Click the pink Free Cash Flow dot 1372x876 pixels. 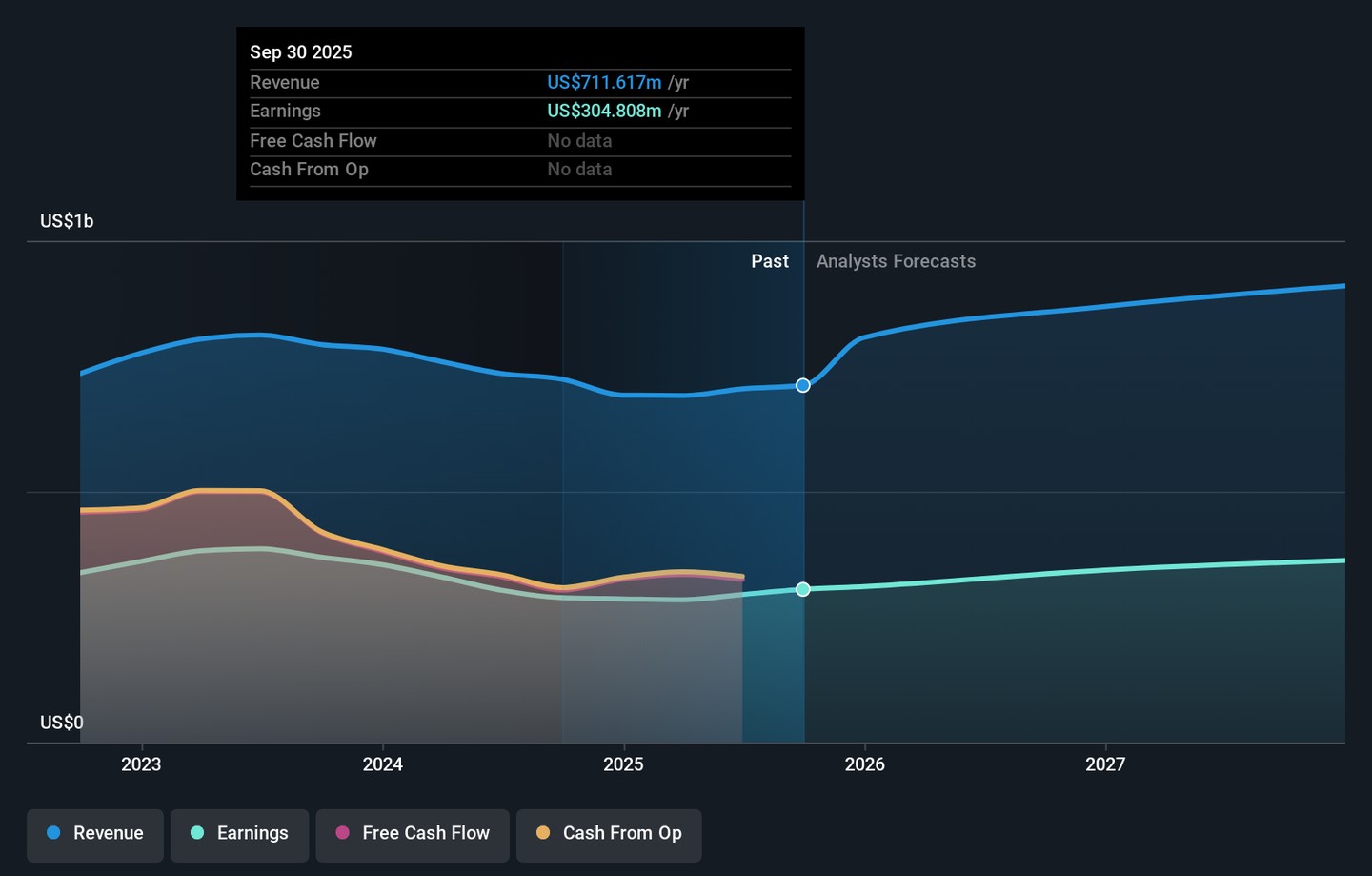click(343, 833)
